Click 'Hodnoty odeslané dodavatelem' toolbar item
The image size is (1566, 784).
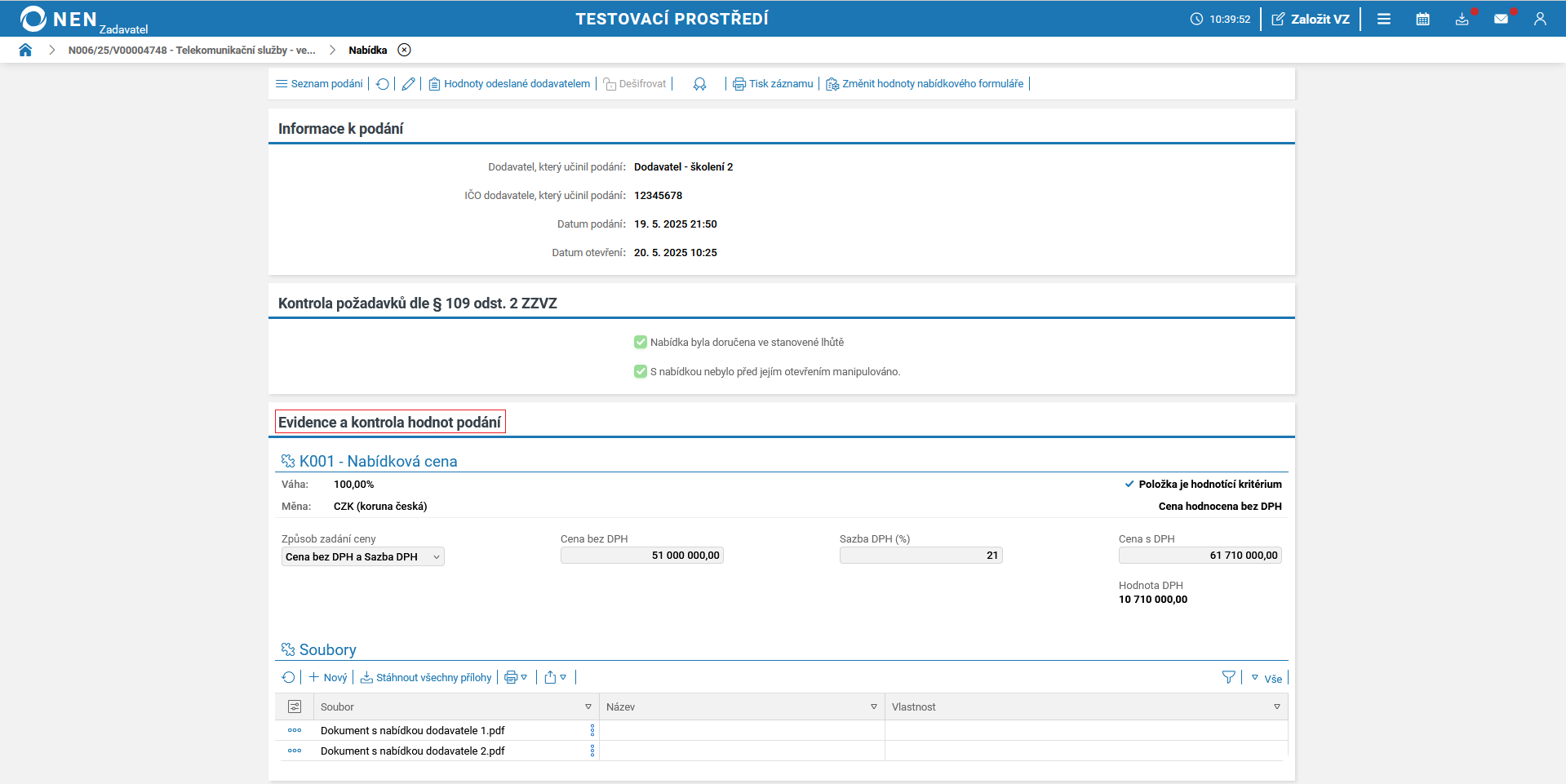click(x=509, y=84)
